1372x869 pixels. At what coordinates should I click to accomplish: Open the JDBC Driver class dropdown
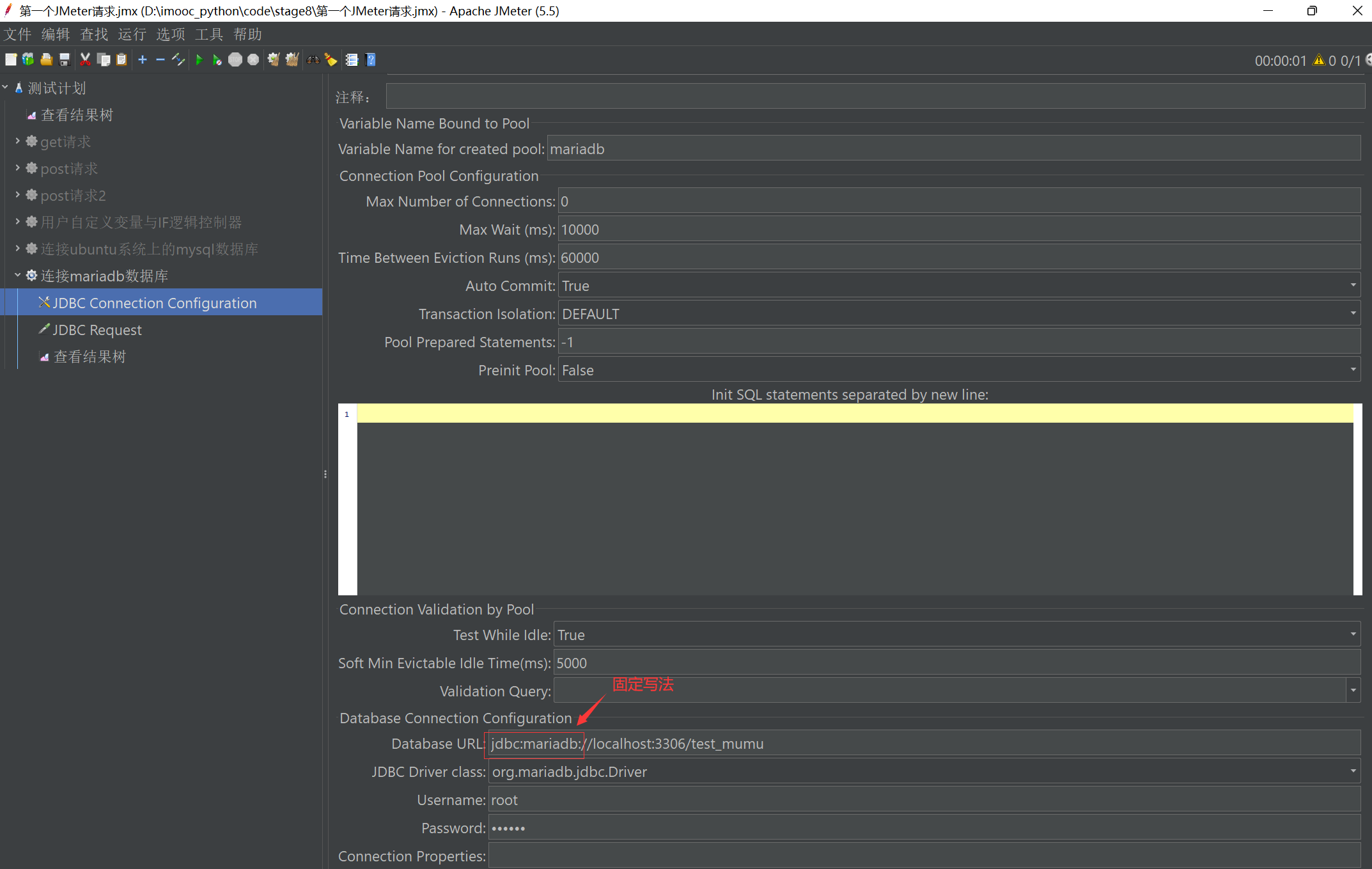pos(1353,772)
